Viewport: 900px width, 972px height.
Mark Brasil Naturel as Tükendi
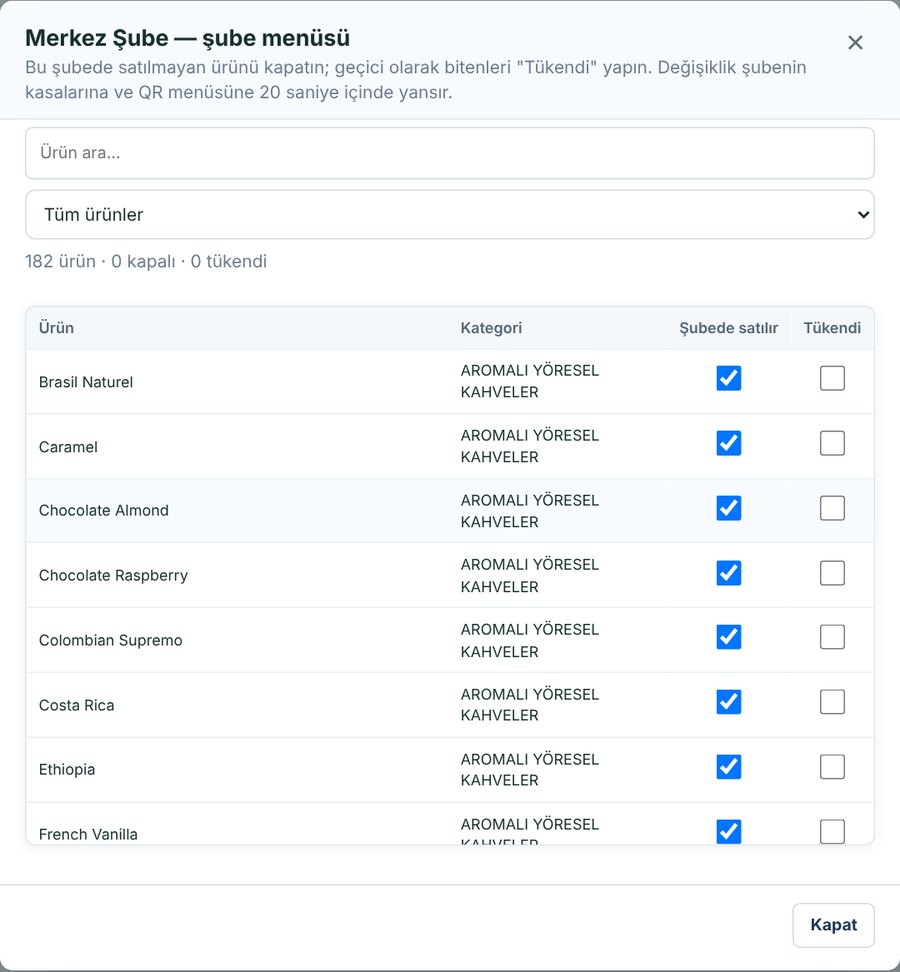click(x=832, y=378)
